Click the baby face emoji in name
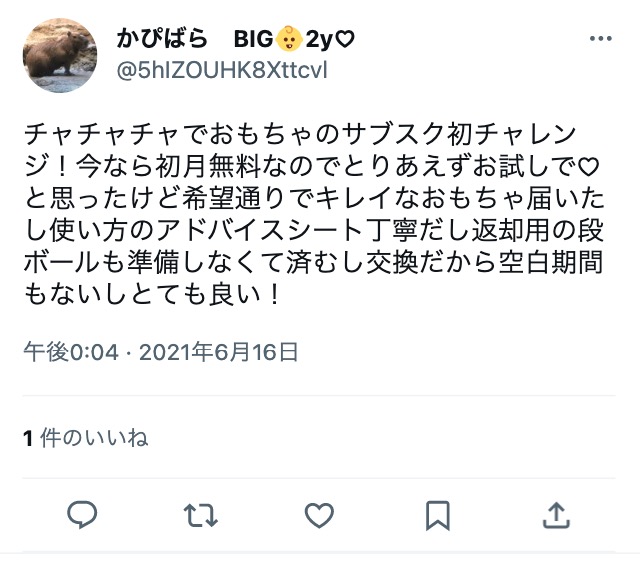 [289, 39]
